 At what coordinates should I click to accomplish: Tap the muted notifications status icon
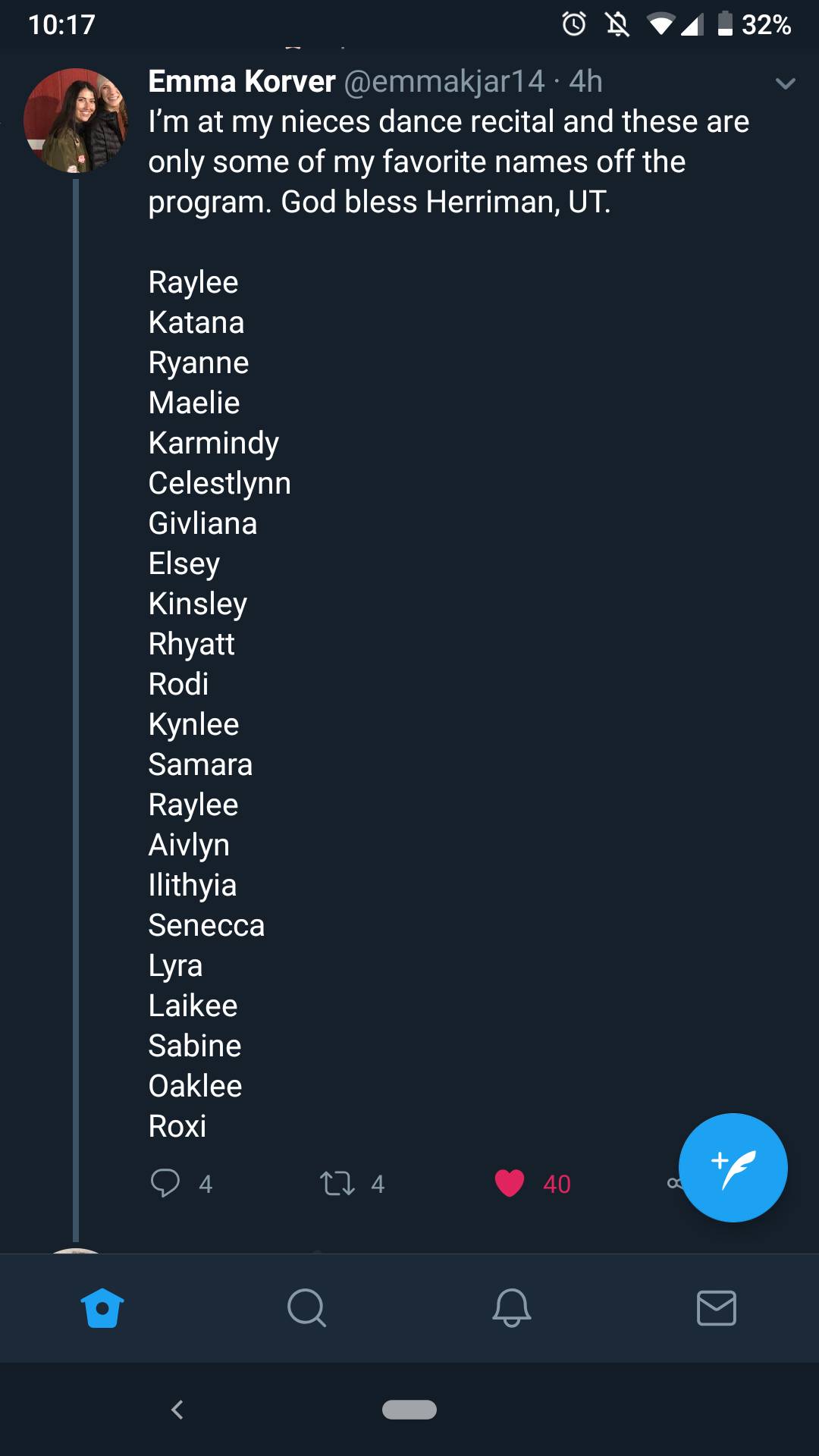coord(617,24)
